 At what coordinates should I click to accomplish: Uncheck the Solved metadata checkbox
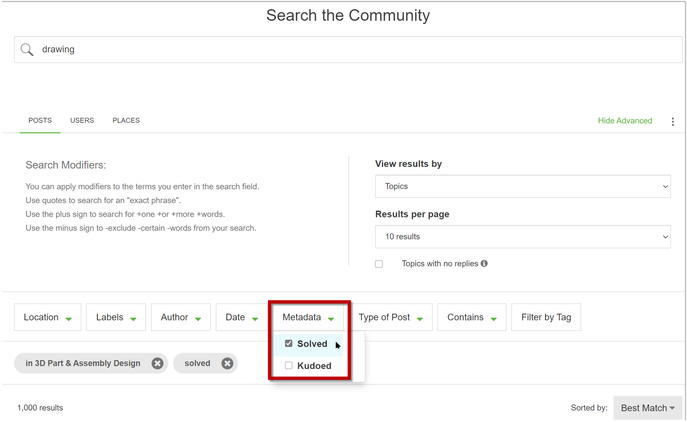coord(289,344)
